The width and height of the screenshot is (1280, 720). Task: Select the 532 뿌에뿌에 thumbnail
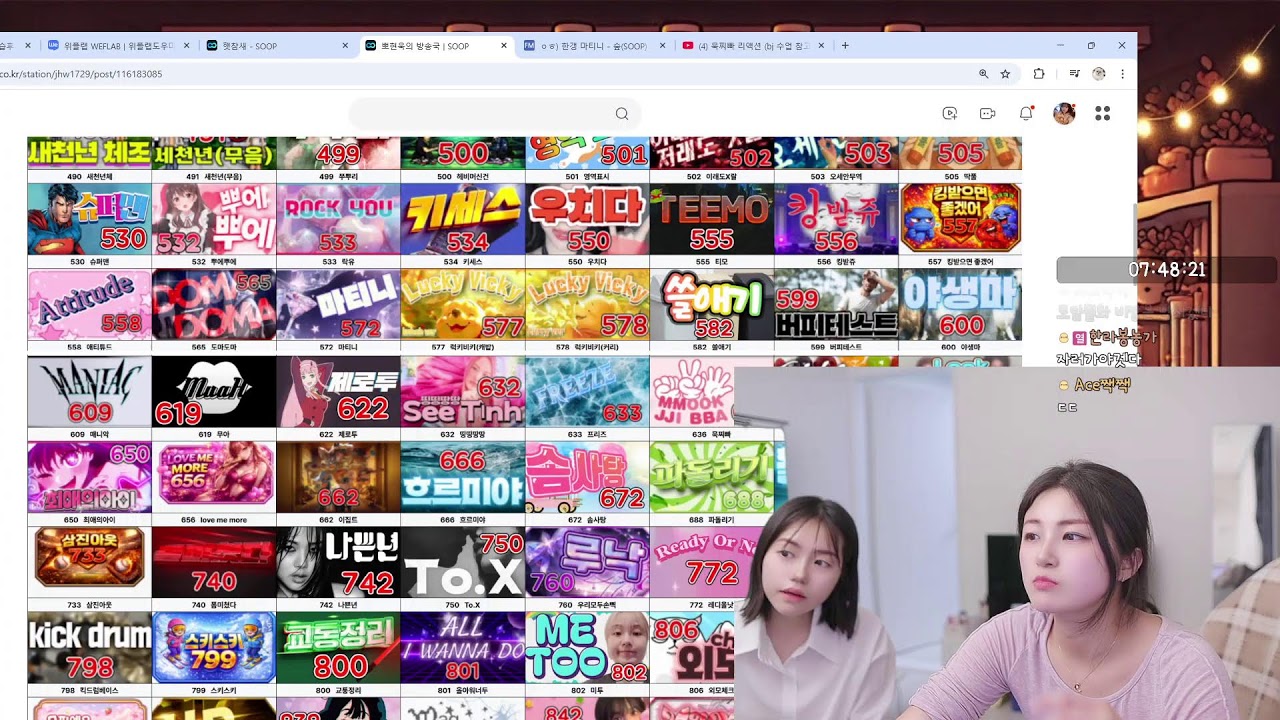point(214,218)
